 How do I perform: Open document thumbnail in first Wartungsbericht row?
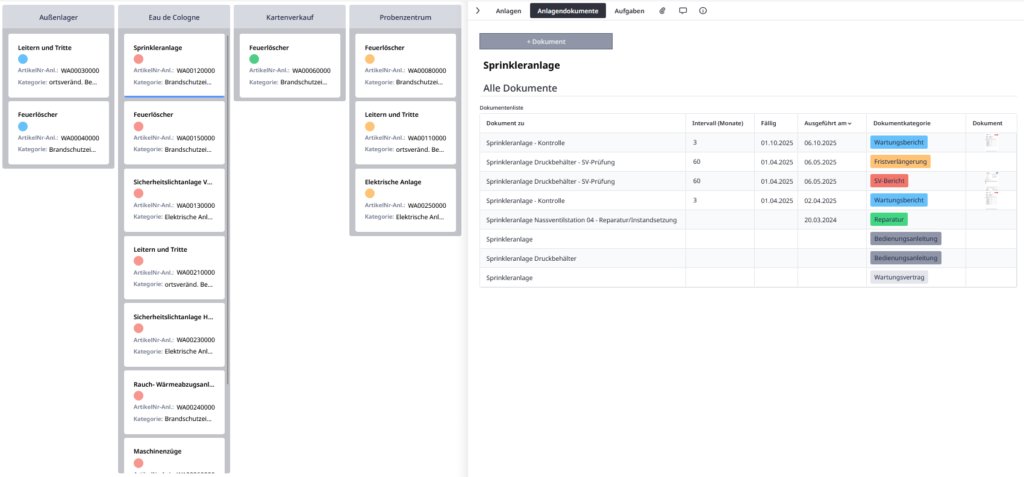991,143
